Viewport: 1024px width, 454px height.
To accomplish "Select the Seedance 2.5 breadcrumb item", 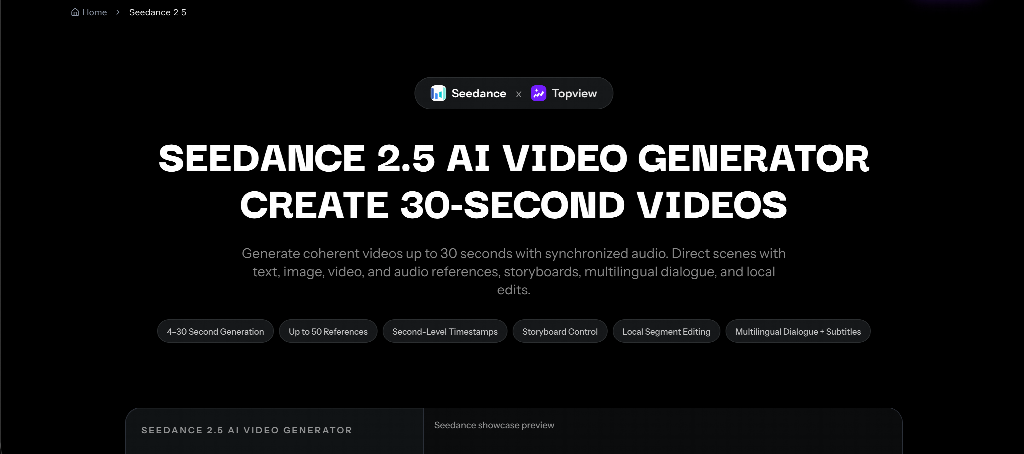I will point(157,12).
